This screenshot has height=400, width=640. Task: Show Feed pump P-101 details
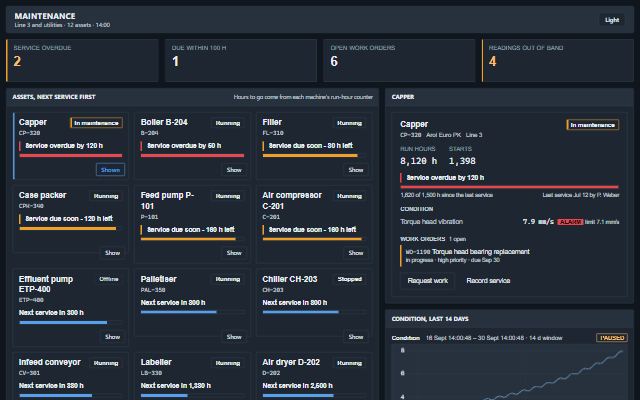(x=234, y=253)
